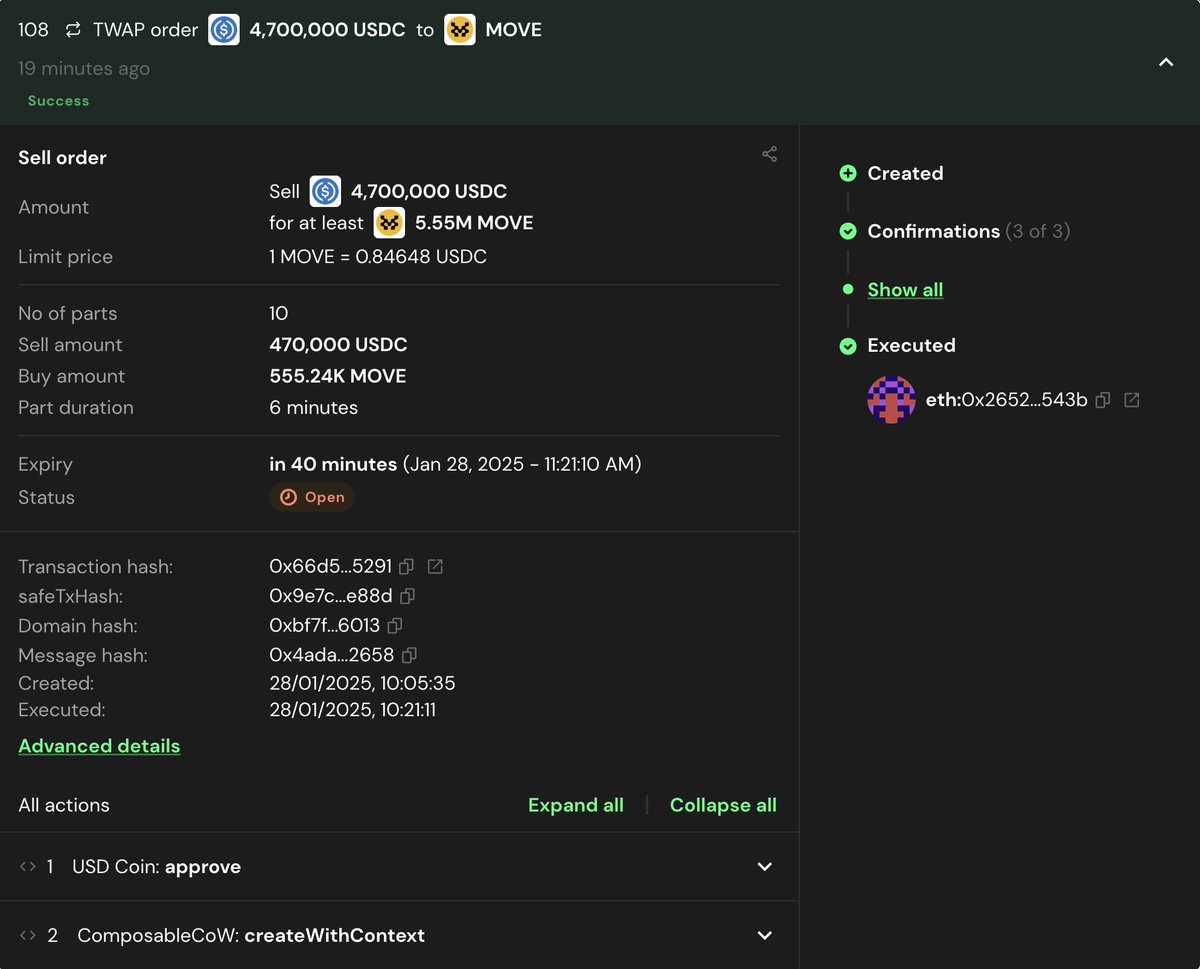The width and height of the screenshot is (1200, 969).
Task: Click the Executed step checkmark icon
Action: point(848,346)
